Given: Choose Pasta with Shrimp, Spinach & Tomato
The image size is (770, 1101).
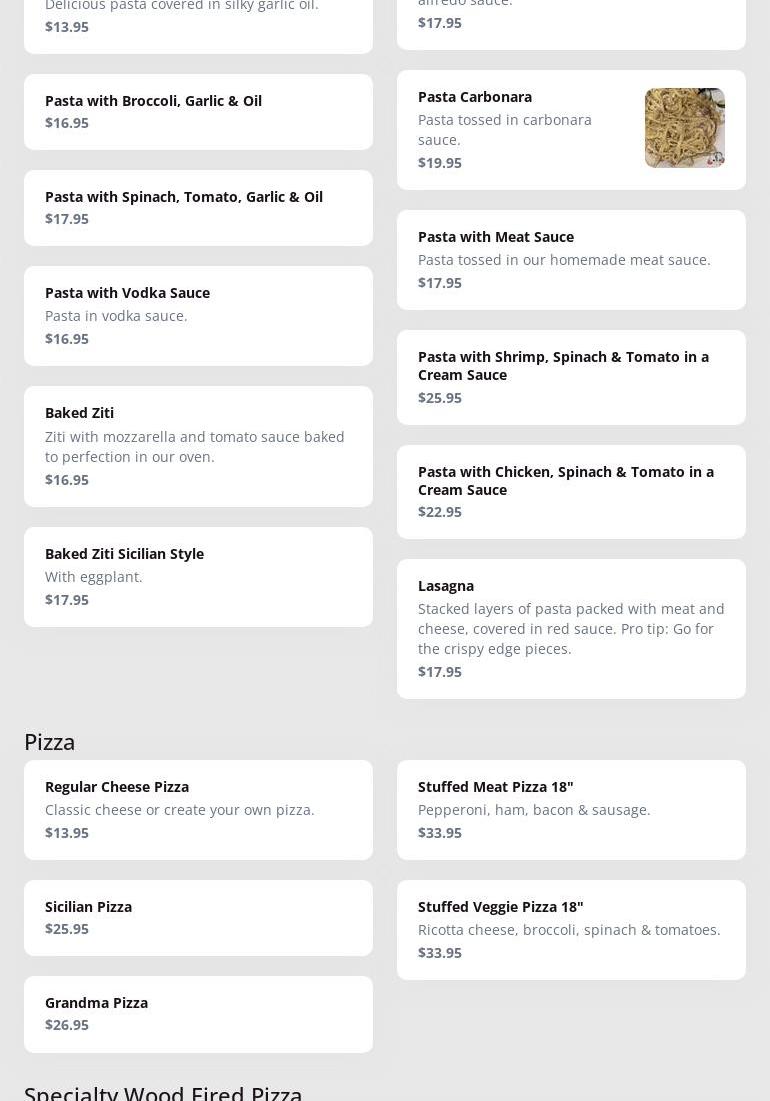Looking at the screenshot, I should [x=571, y=377].
